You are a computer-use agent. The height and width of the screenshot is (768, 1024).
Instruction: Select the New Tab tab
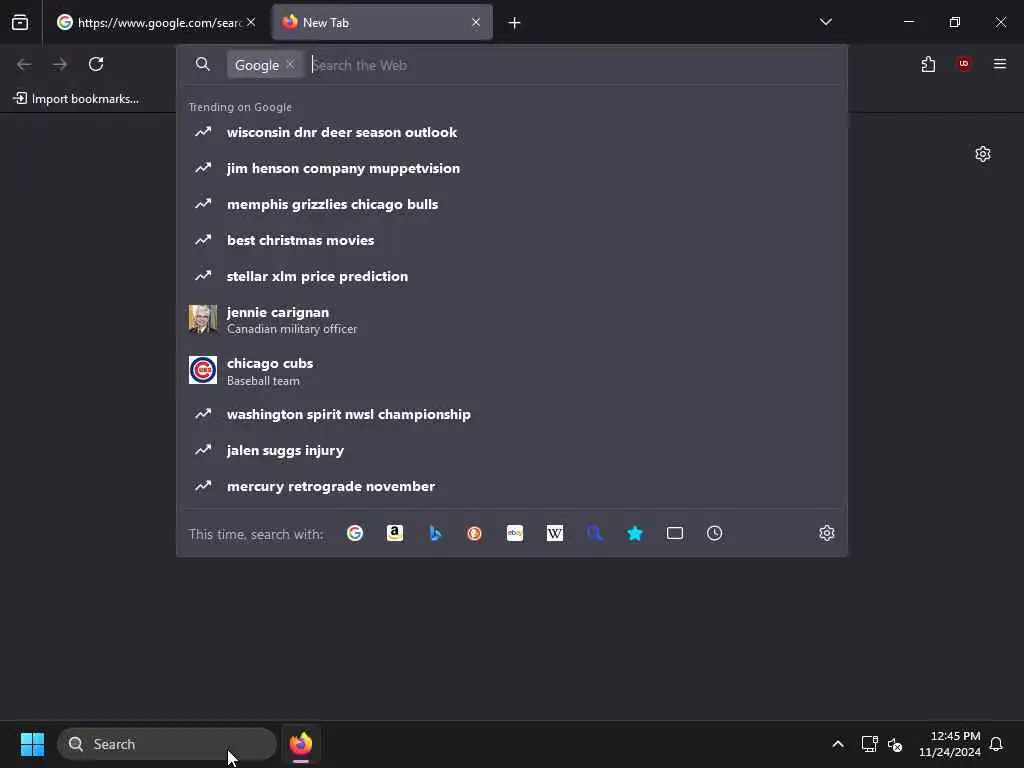(x=382, y=23)
